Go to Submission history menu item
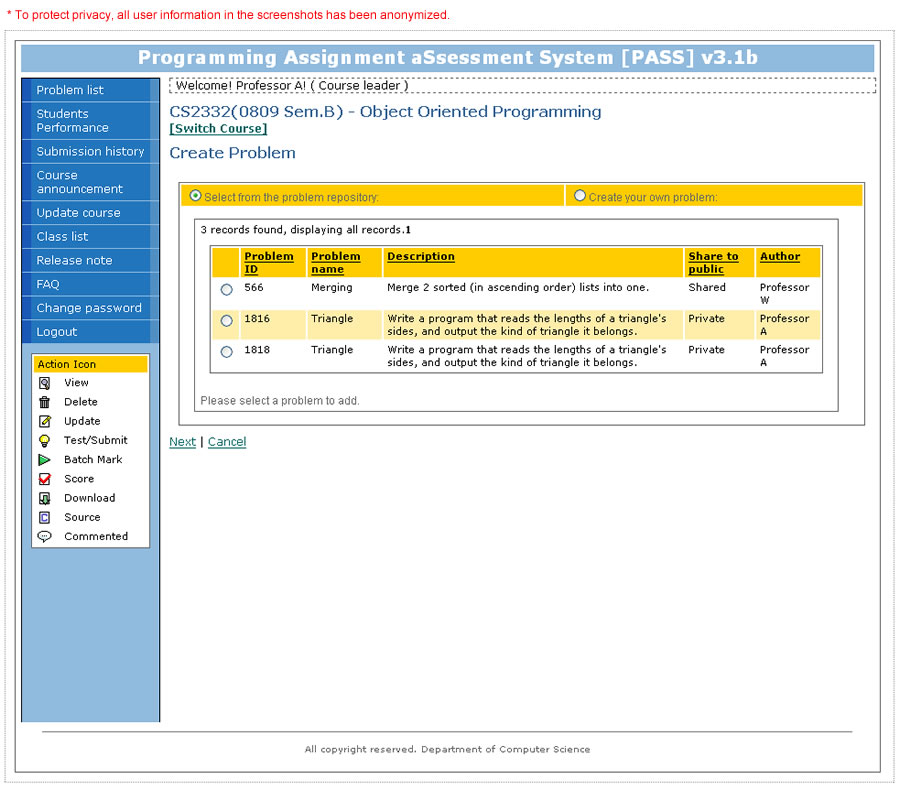 click(90, 151)
